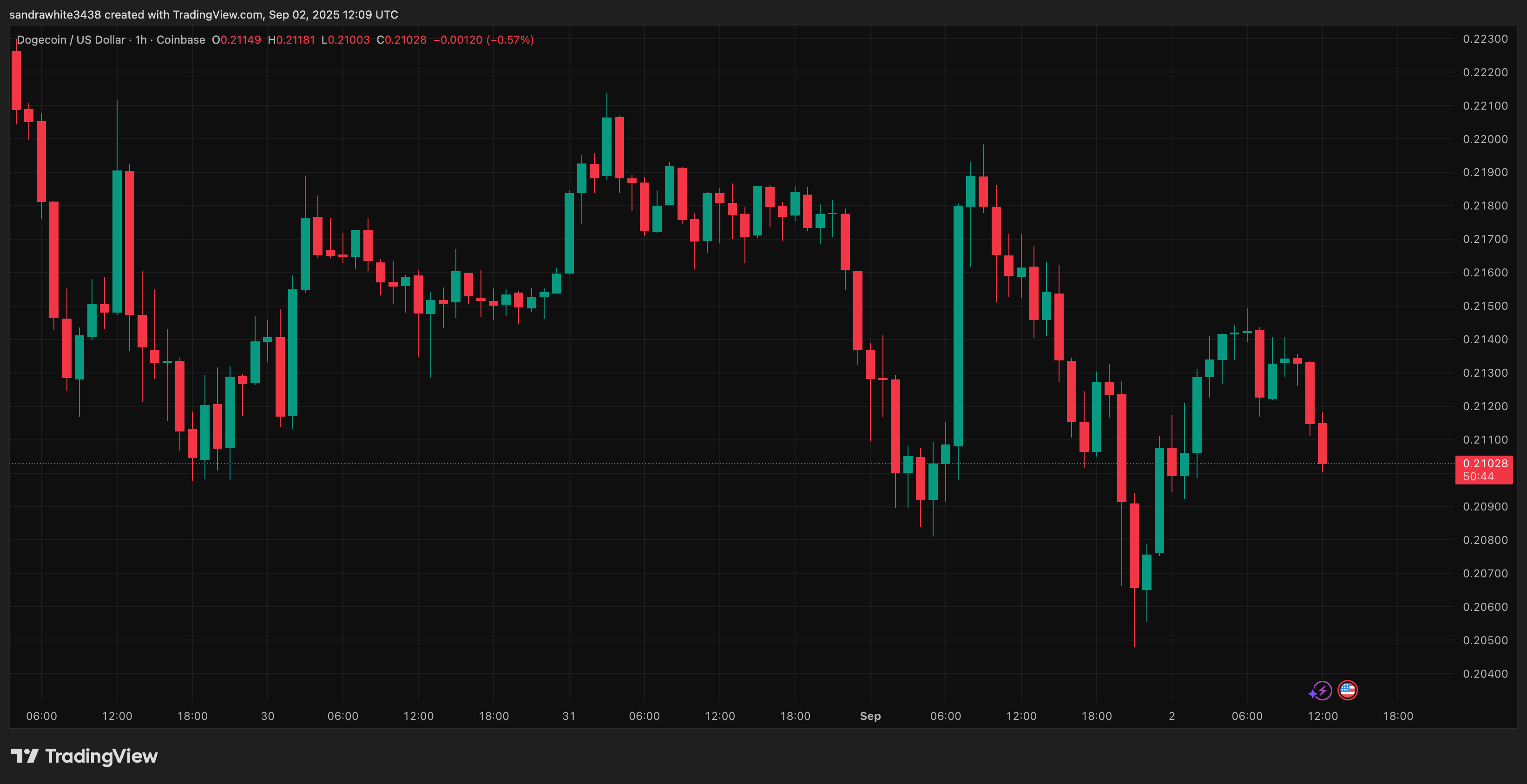1527x784 pixels.
Task: Click the 0.21800 price axis label
Action: (1485, 206)
